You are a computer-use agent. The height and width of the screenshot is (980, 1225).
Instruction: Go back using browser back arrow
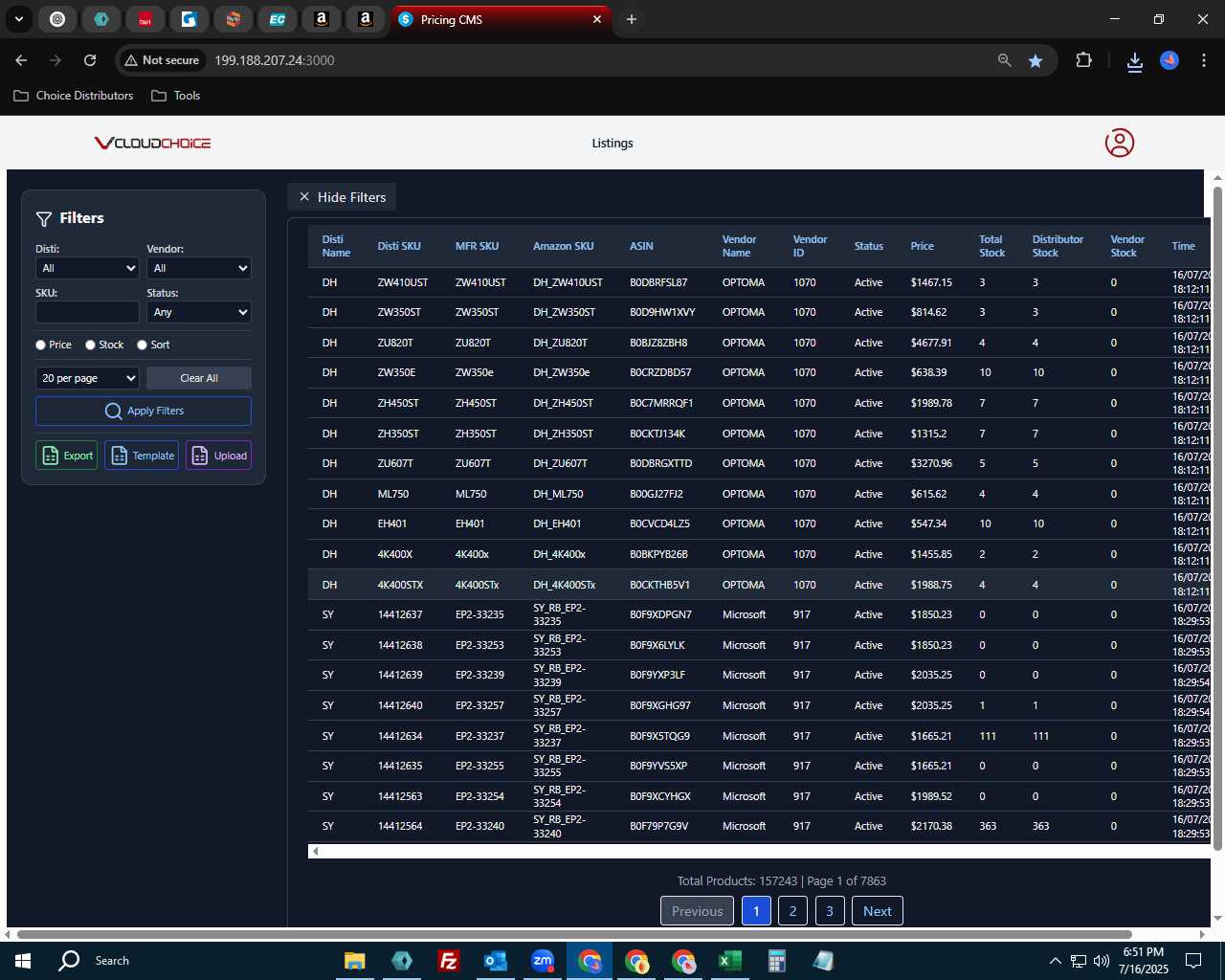[21, 60]
